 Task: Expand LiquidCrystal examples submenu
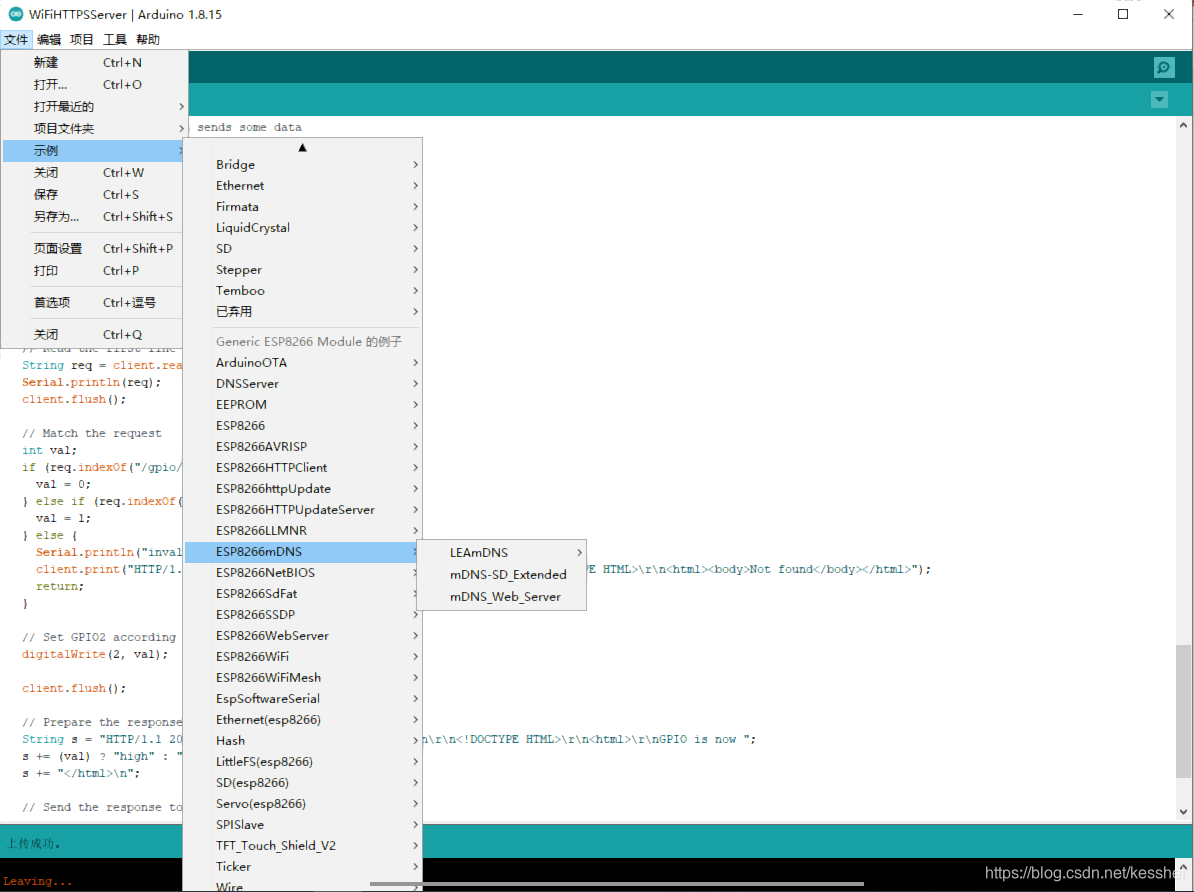coord(303,228)
